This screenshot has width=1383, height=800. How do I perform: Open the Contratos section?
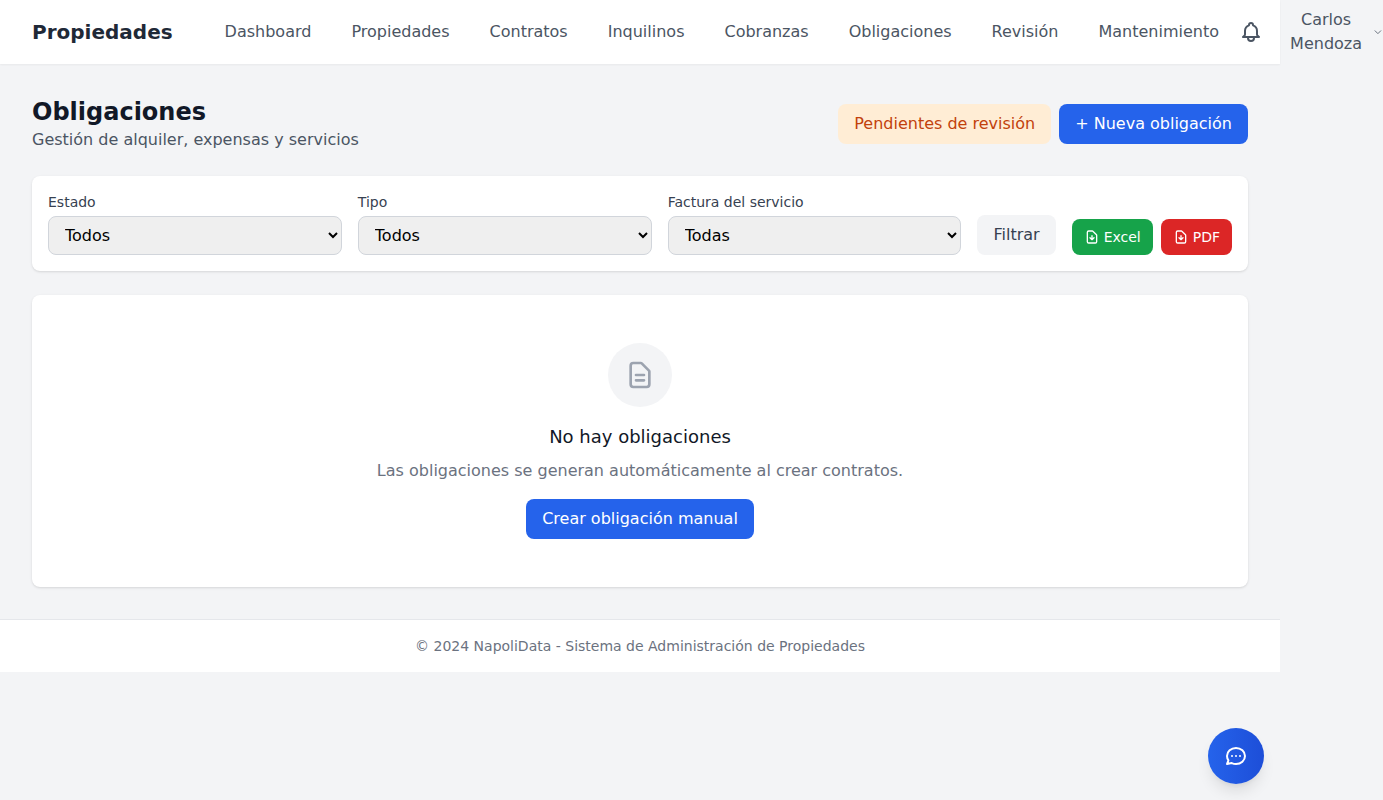pyautogui.click(x=528, y=31)
